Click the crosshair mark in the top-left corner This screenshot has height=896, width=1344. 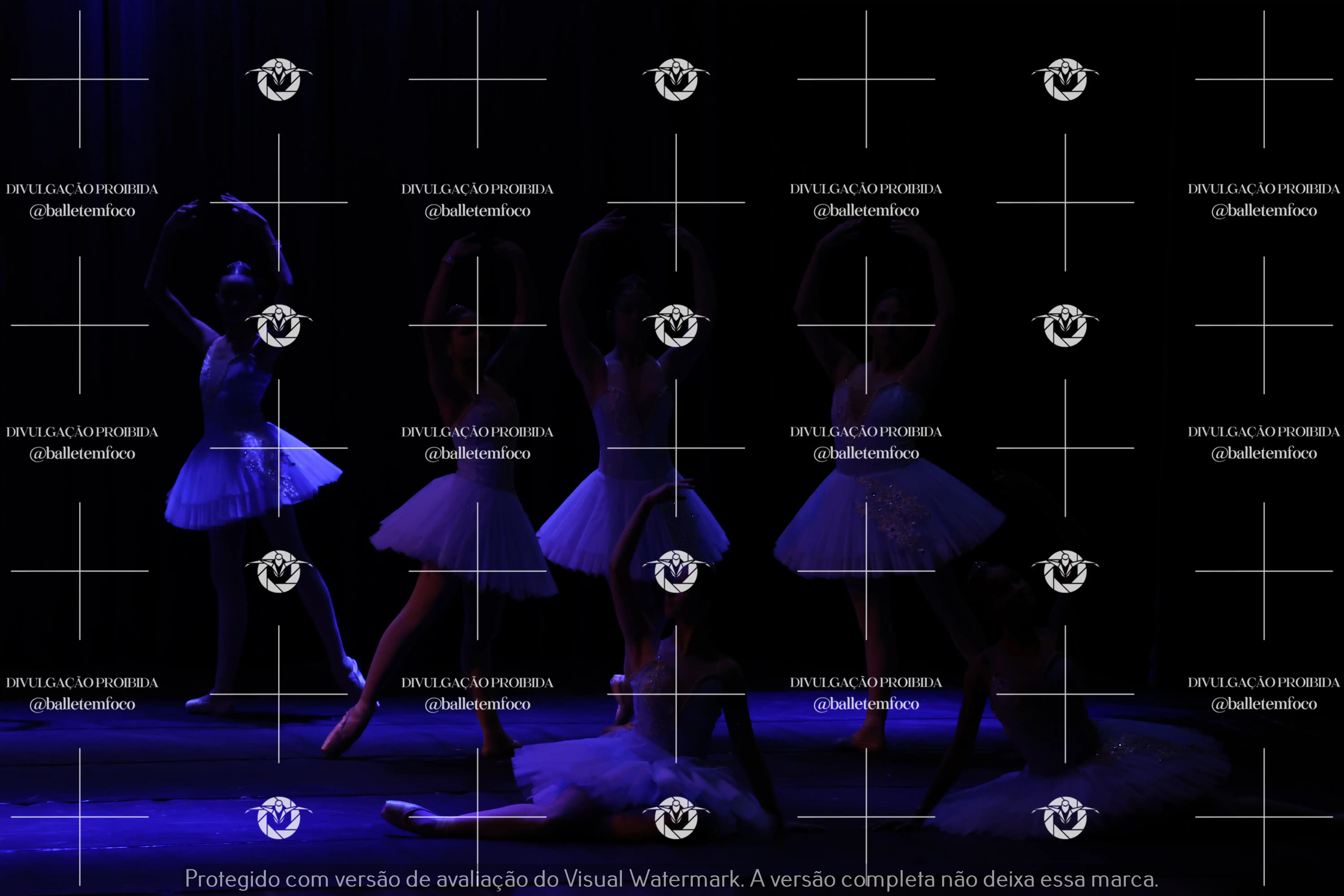pyautogui.click(x=80, y=80)
